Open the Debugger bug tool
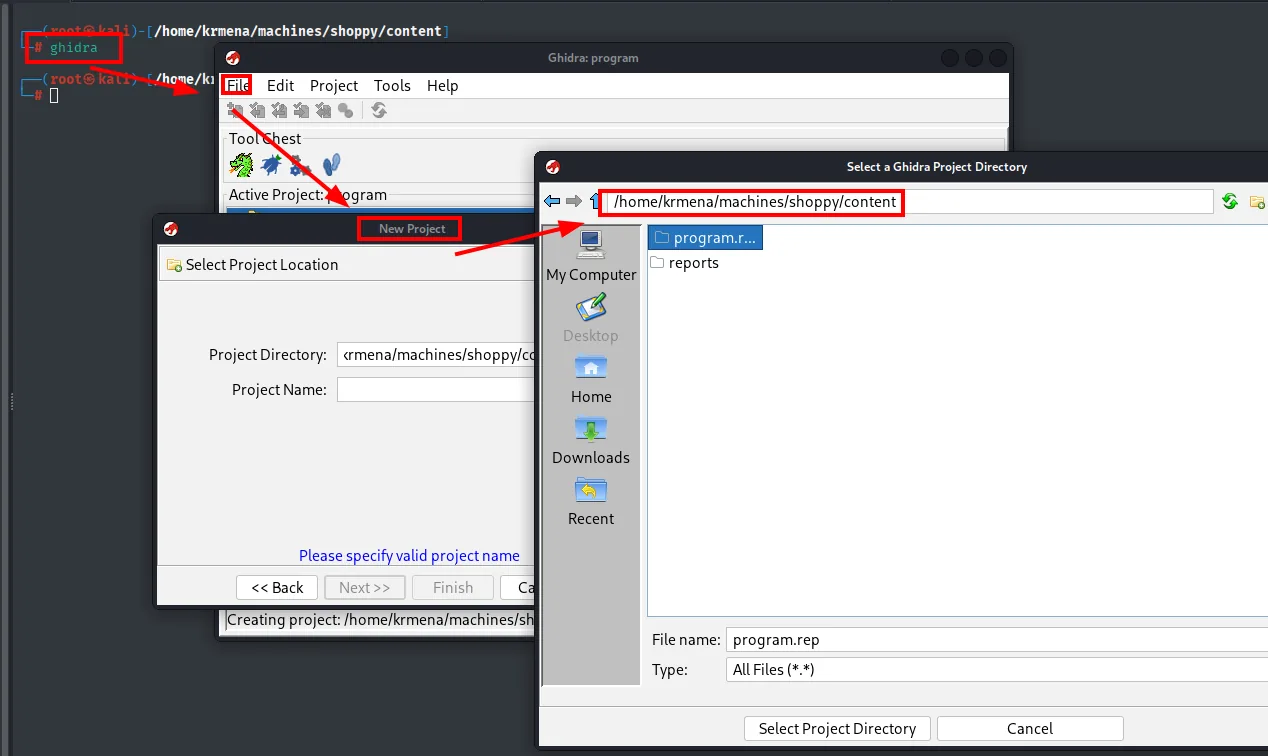The height and width of the screenshot is (756, 1268). point(271,165)
